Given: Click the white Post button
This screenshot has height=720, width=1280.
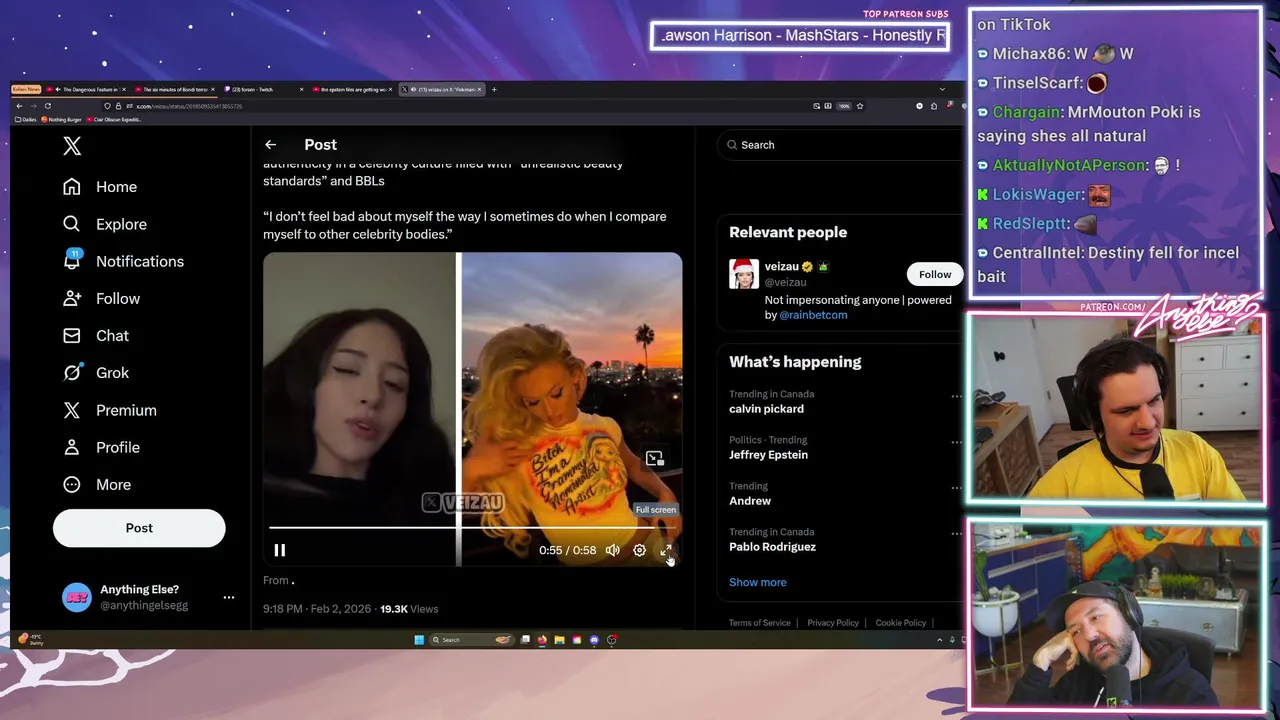Looking at the screenshot, I should [139, 528].
